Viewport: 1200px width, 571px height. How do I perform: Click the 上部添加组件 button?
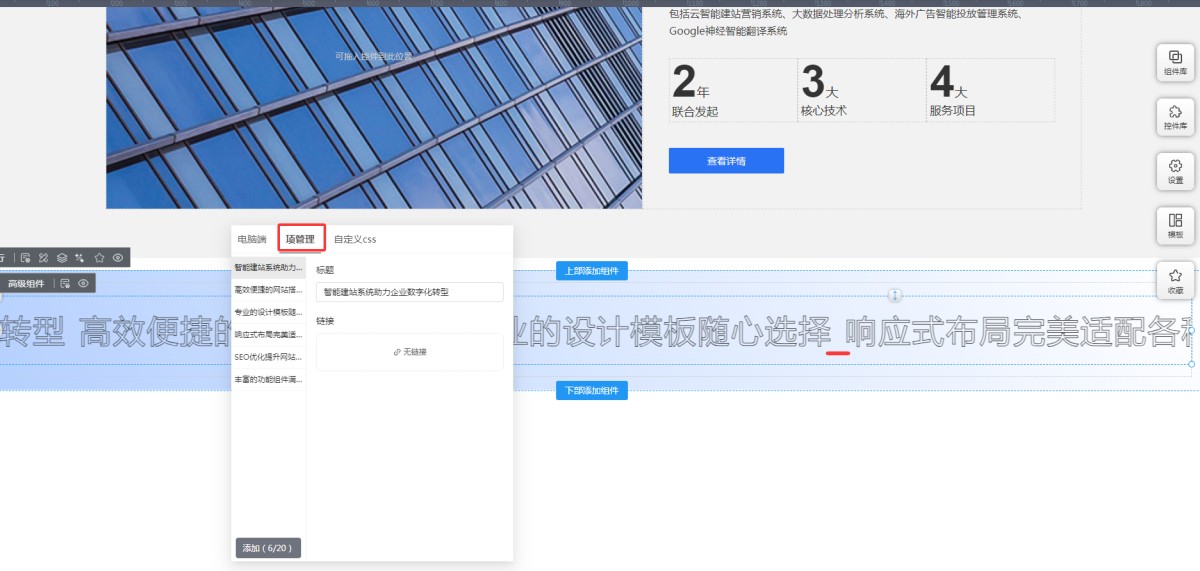point(592,270)
